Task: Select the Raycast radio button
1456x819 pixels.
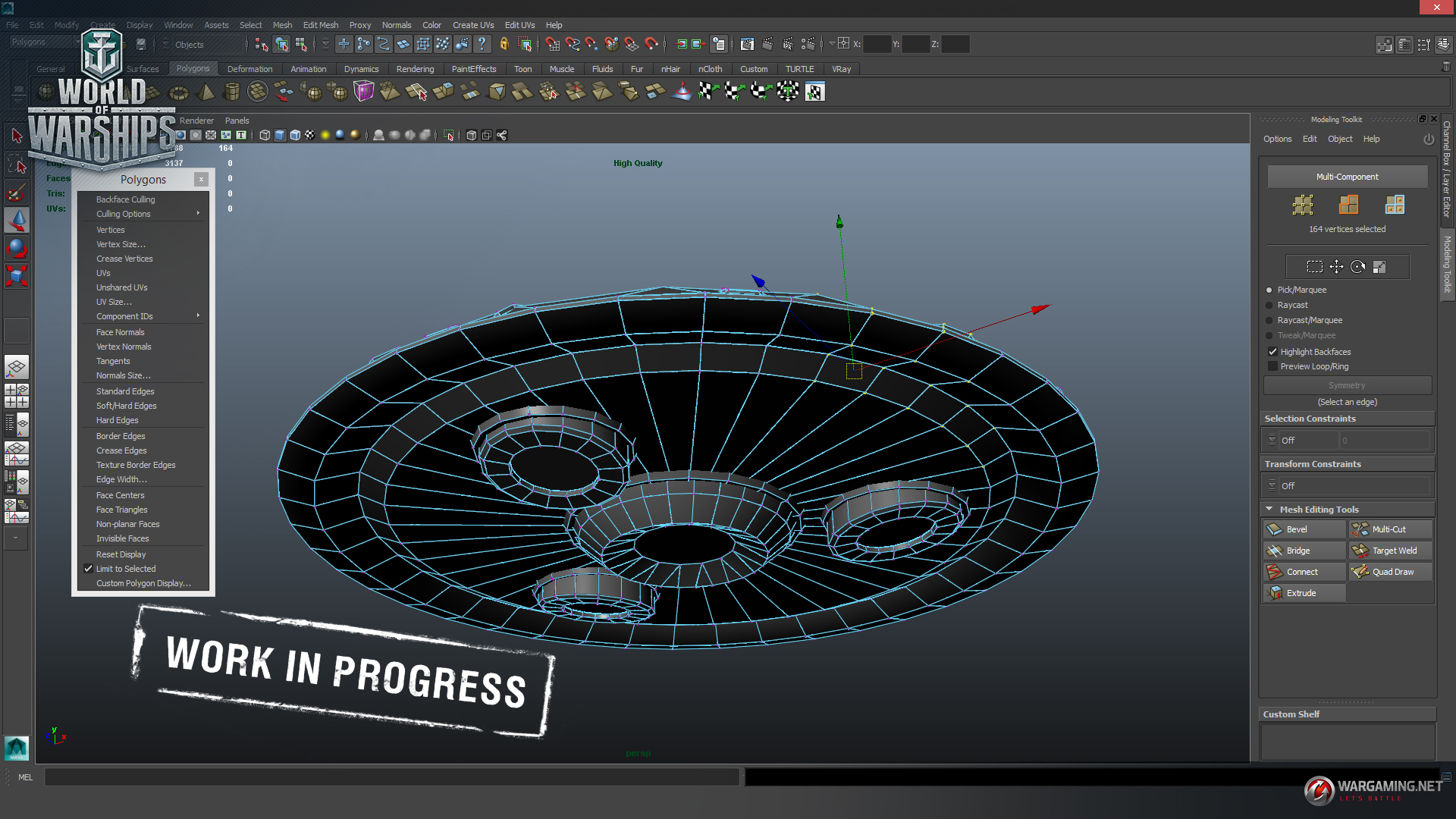Action: [1269, 305]
